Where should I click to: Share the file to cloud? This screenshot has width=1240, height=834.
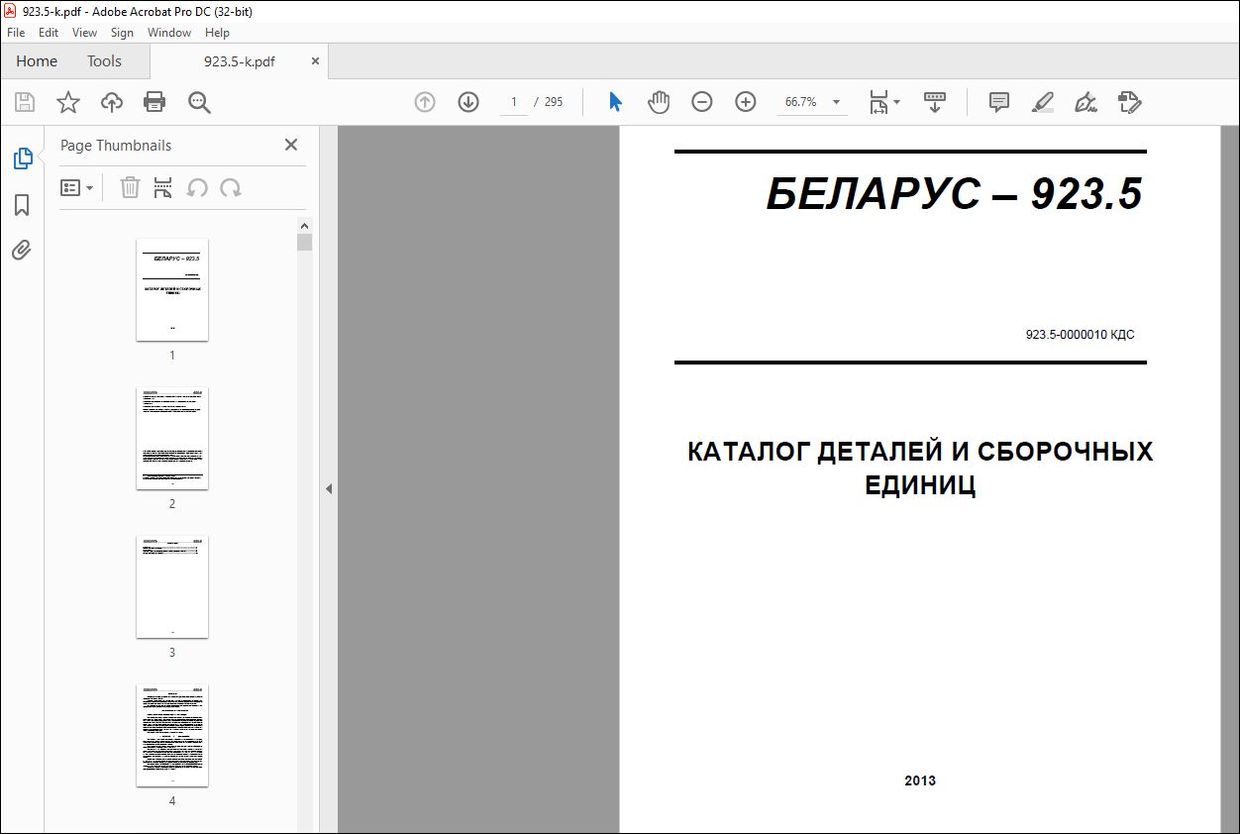[111, 101]
